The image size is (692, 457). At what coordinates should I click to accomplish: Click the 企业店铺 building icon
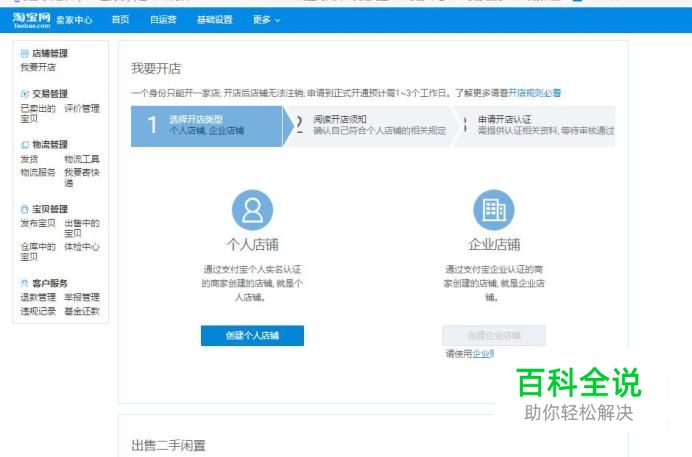coord(493,210)
